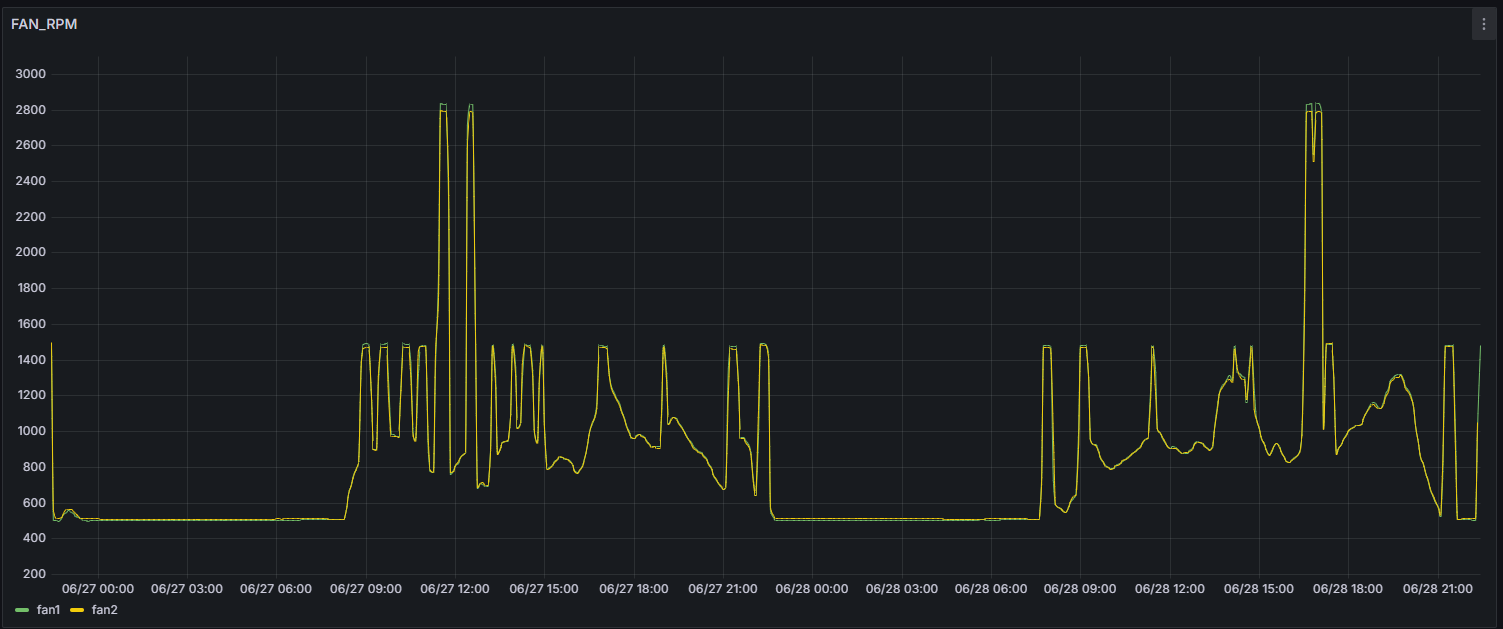Toggle the fan2 series in the legend
Image resolution: width=1503 pixels, height=629 pixels.
pyautogui.click(x=105, y=609)
